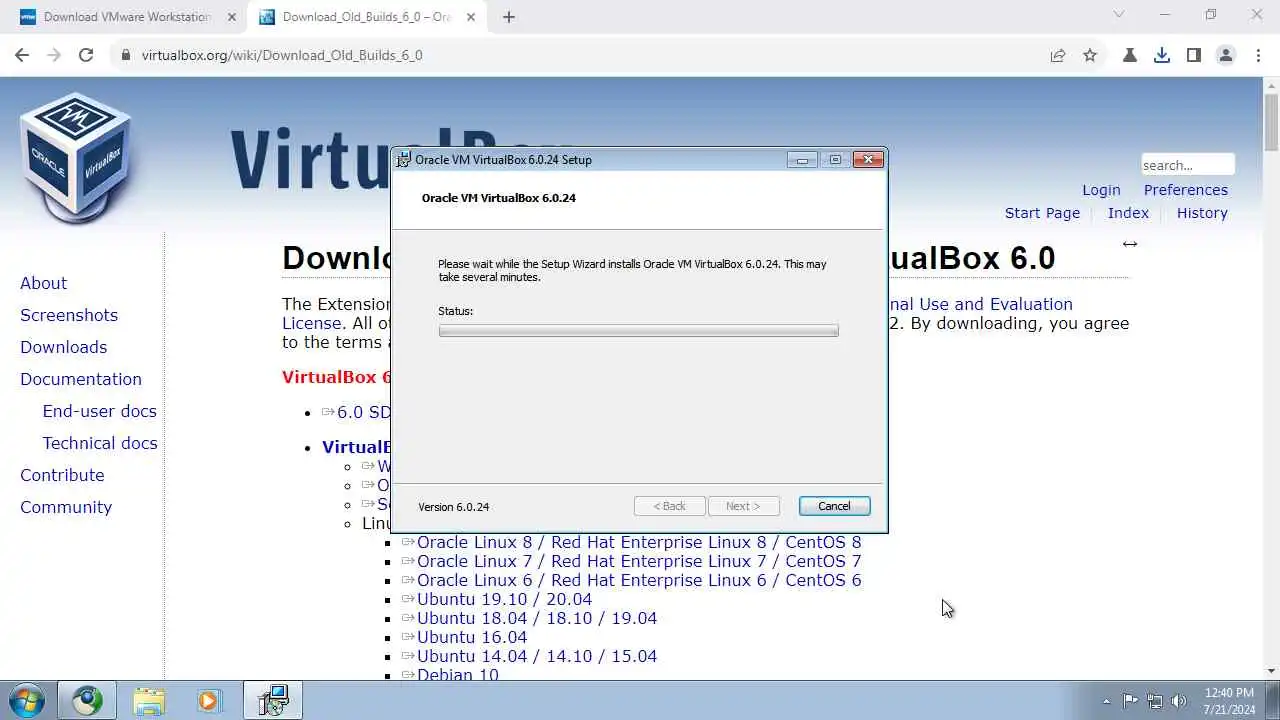Click the Action Center flag tray icon
The height and width of the screenshot is (720, 1280).
coord(1130,701)
